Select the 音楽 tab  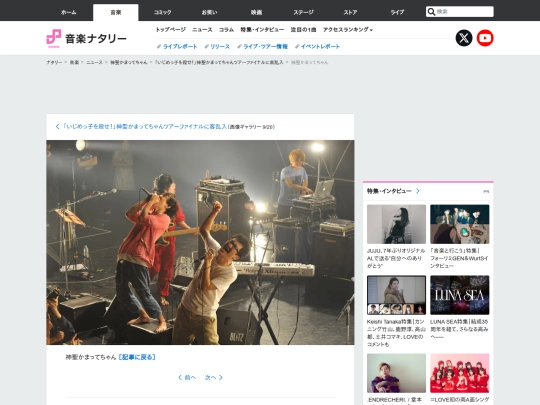116,12
